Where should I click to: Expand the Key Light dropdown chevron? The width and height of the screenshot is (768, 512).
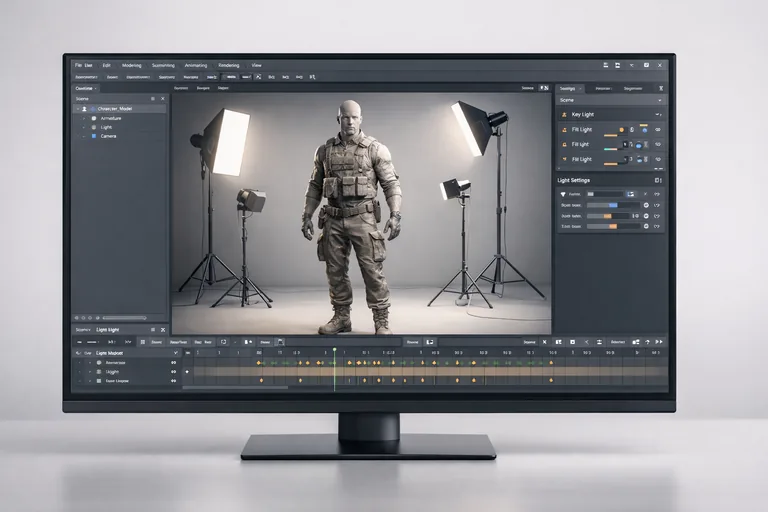click(657, 115)
